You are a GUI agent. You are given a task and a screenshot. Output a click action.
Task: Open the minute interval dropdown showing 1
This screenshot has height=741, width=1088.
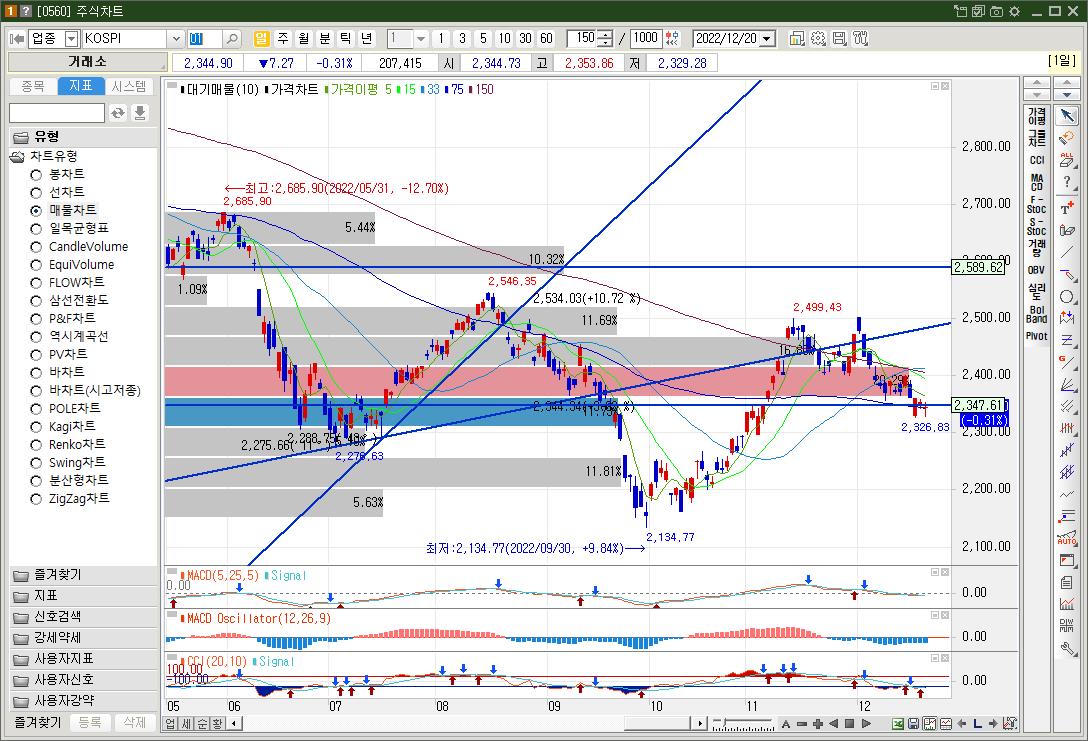point(420,39)
